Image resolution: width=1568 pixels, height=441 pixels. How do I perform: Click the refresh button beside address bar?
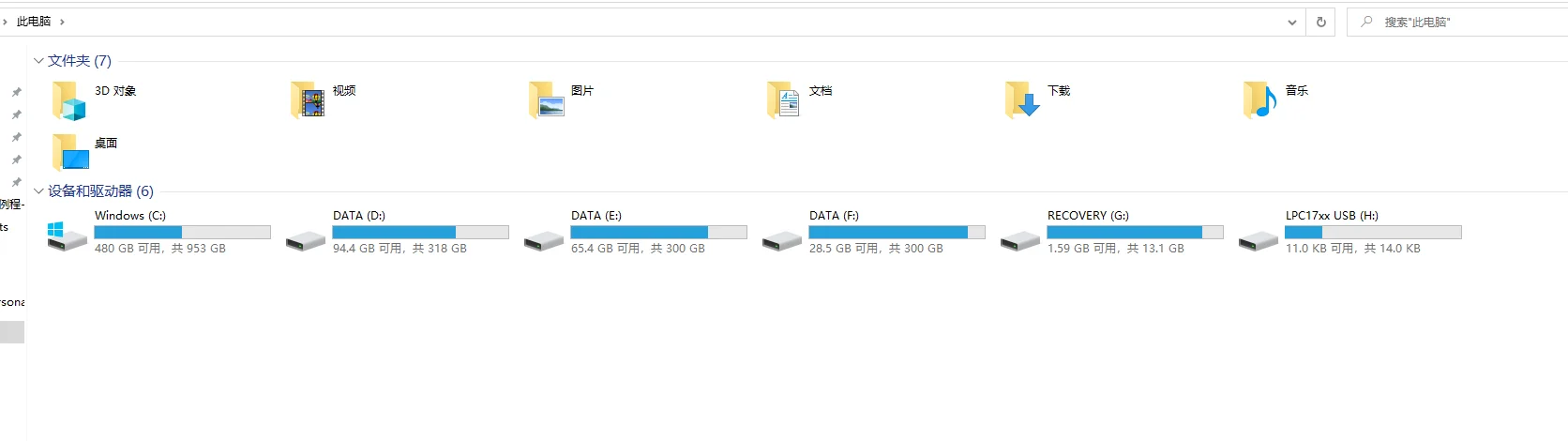tap(1321, 23)
